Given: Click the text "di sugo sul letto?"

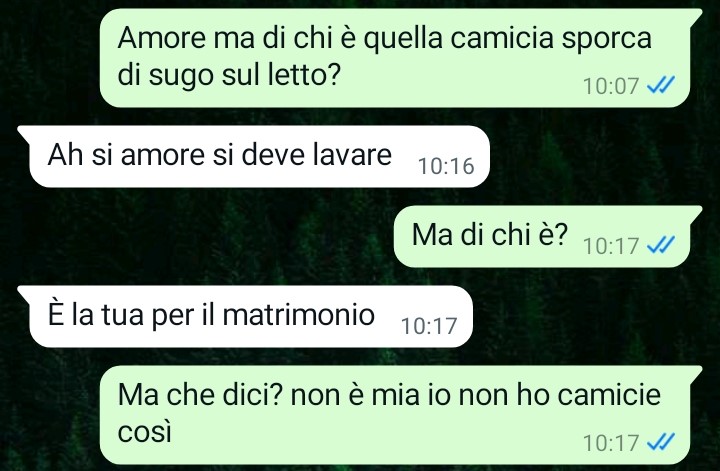Looking at the screenshot, I should pyautogui.click(x=228, y=74).
